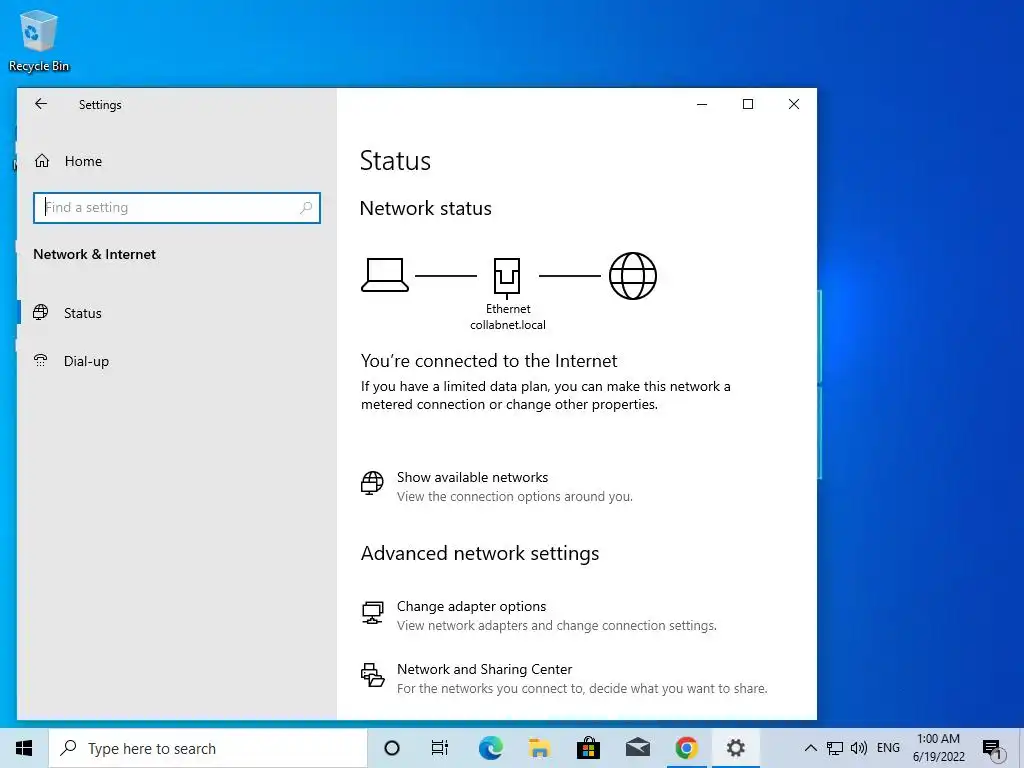1024x768 pixels.
Task: Open the notification center icon
Action: [x=993, y=749]
